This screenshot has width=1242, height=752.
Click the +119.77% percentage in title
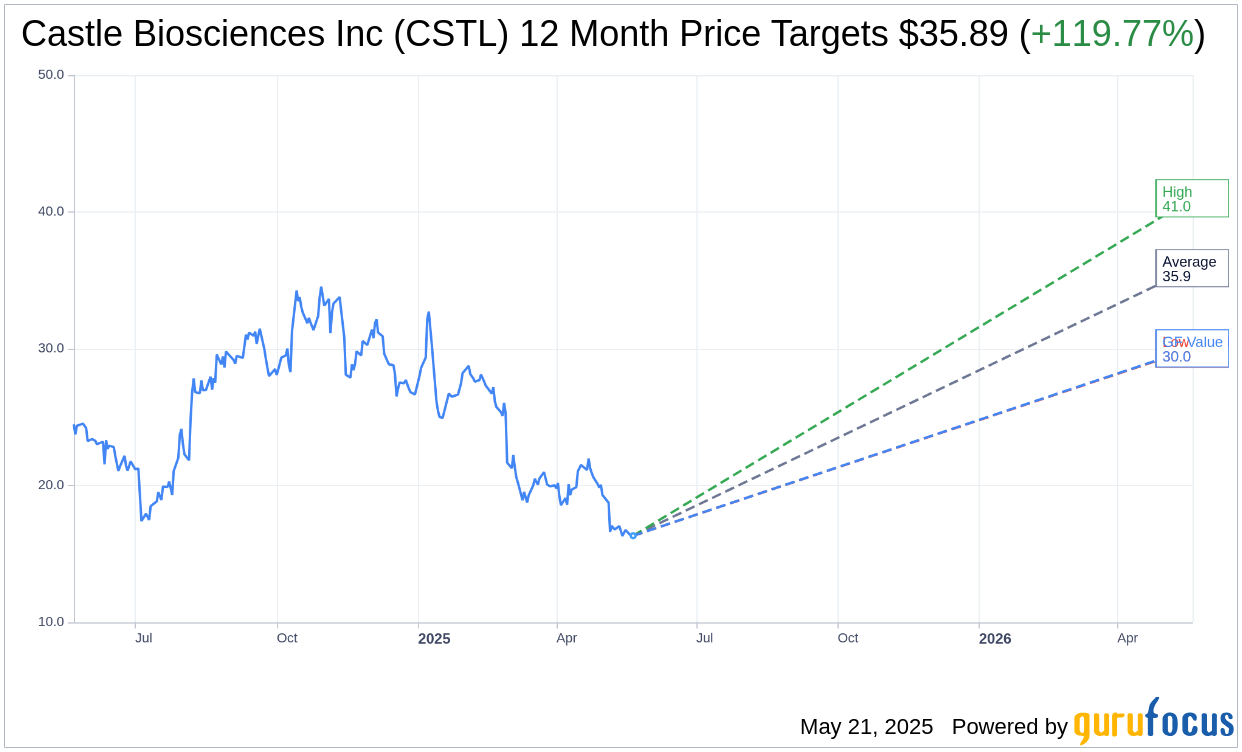pyautogui.click(x=1112, y=34)
